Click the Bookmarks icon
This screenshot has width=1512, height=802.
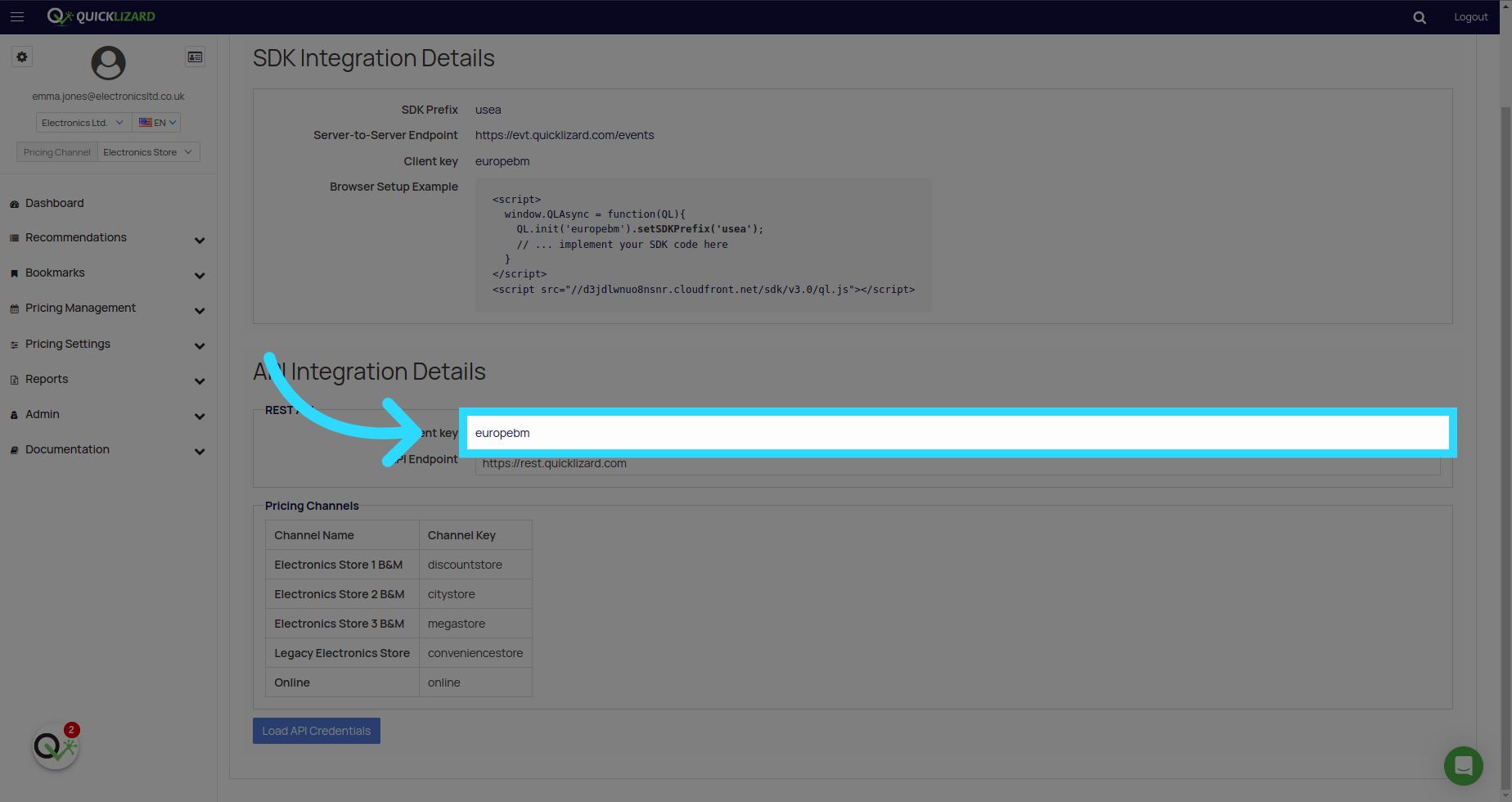(14, 273)
